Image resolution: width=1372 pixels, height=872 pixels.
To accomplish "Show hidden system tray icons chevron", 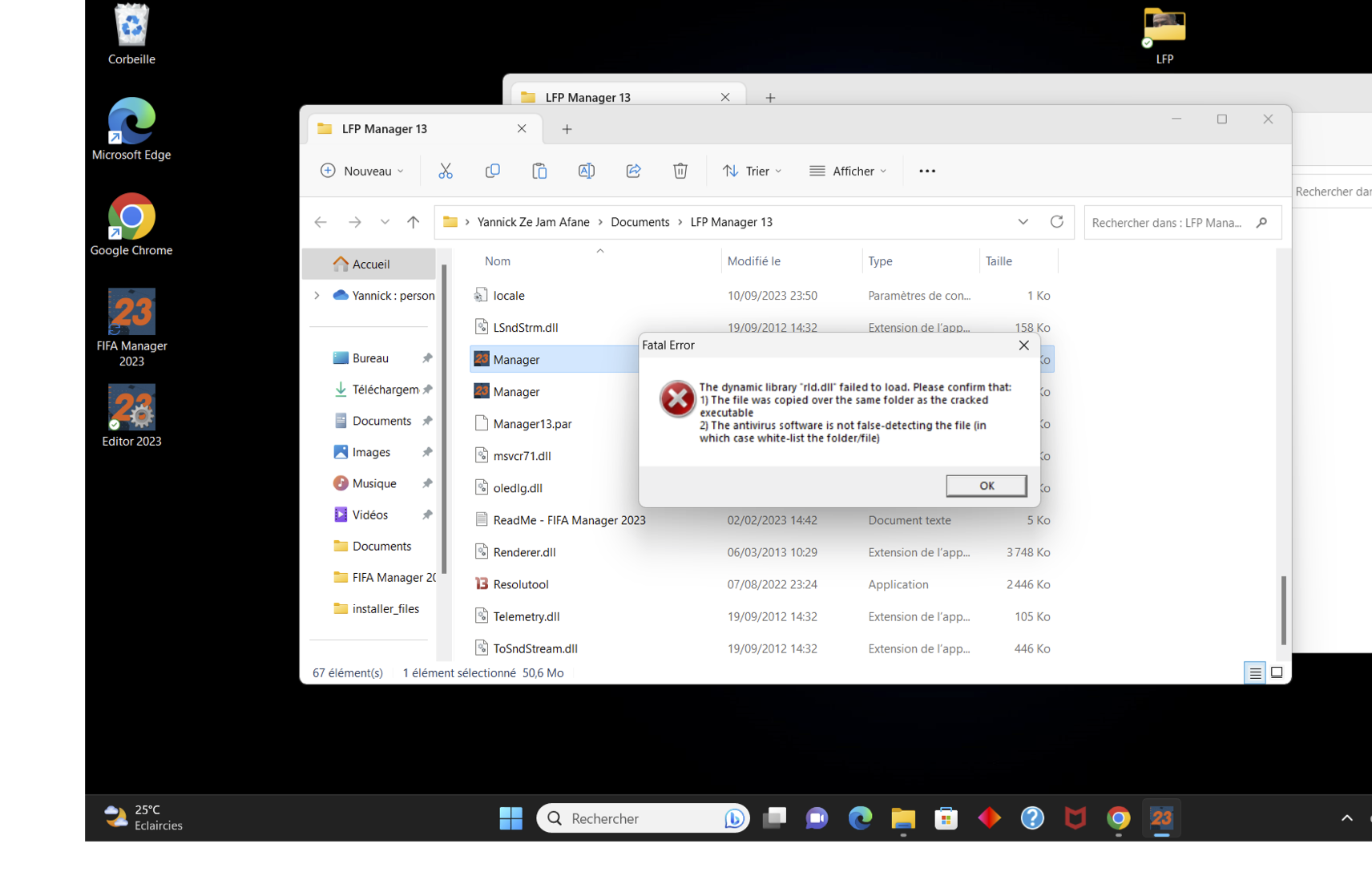I will (1347, 818).
